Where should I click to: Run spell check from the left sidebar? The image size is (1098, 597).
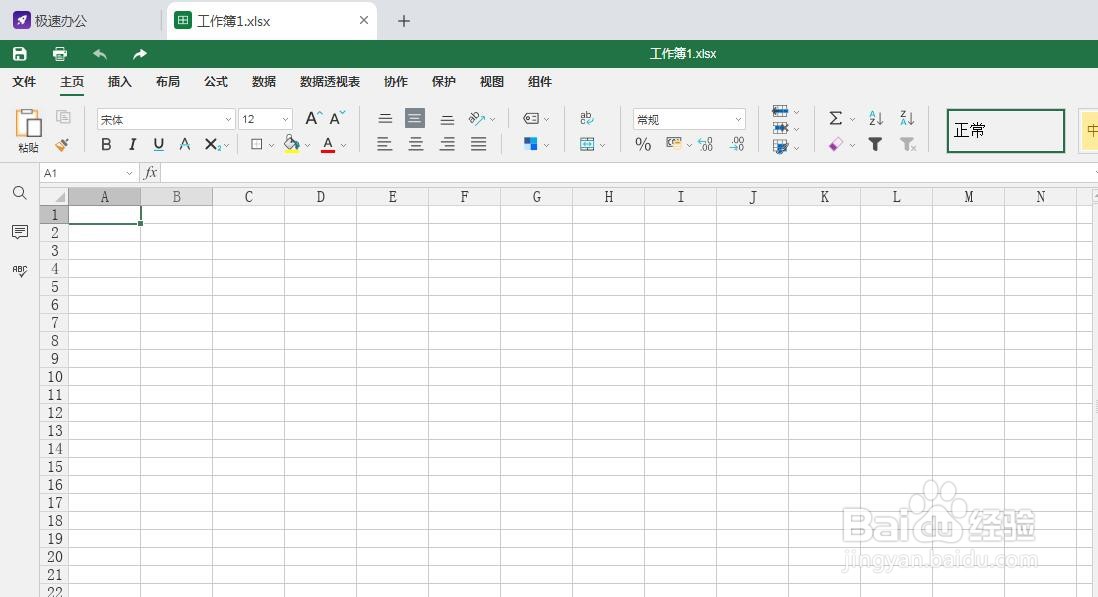click(19, 270)
